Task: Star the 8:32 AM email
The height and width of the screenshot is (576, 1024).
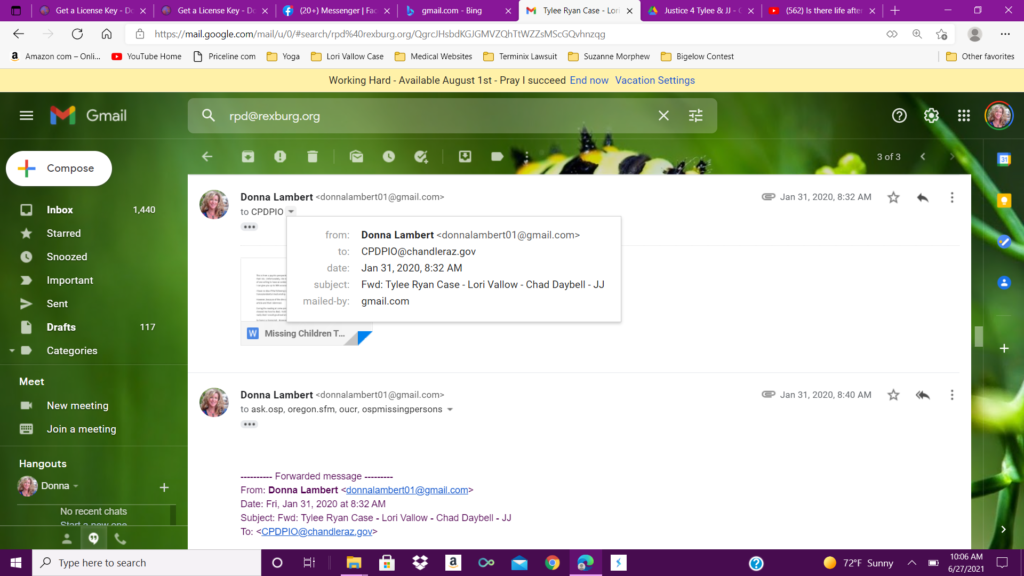Action: (893, 197)
